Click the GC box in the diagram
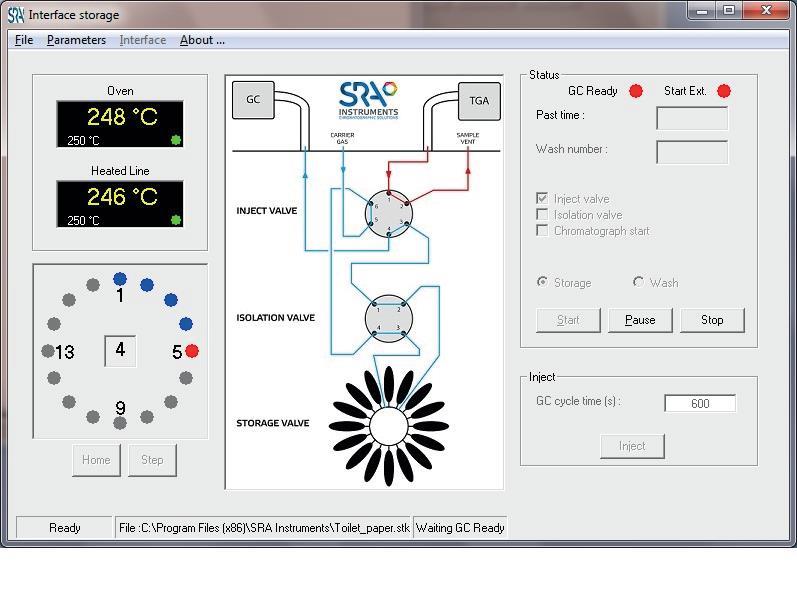The height and width of the screenshot is (614, 797). [253, 100]
